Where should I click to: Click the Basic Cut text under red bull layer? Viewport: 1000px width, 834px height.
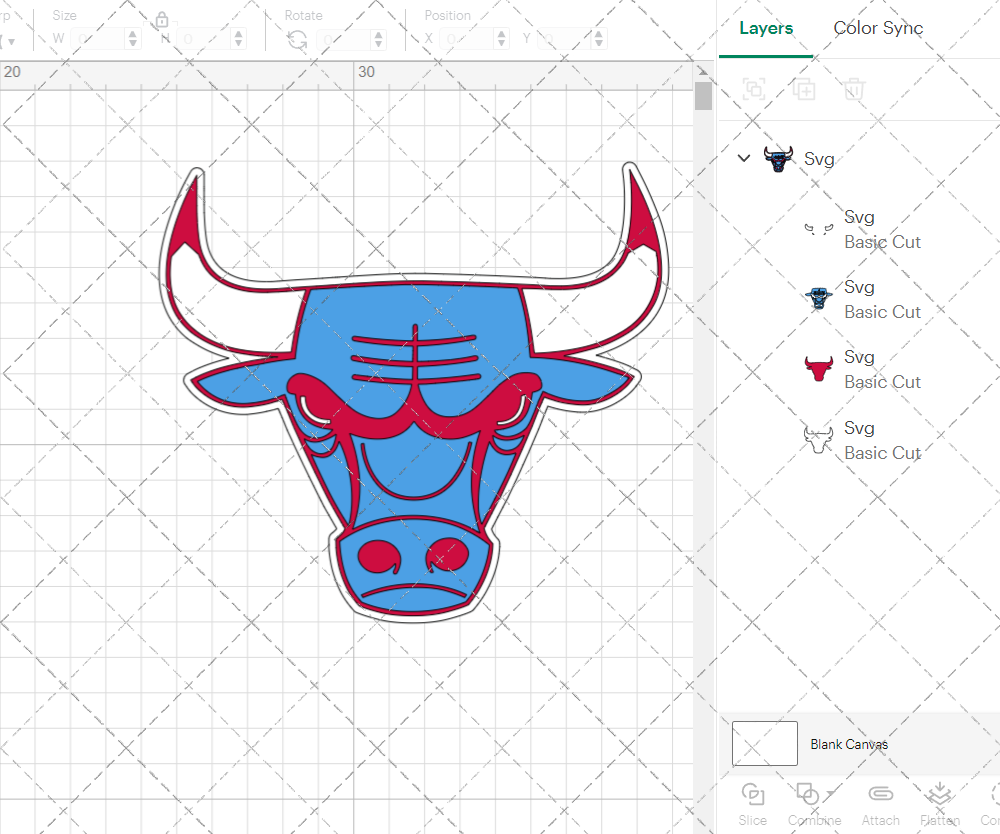click(x=882, y=382)
